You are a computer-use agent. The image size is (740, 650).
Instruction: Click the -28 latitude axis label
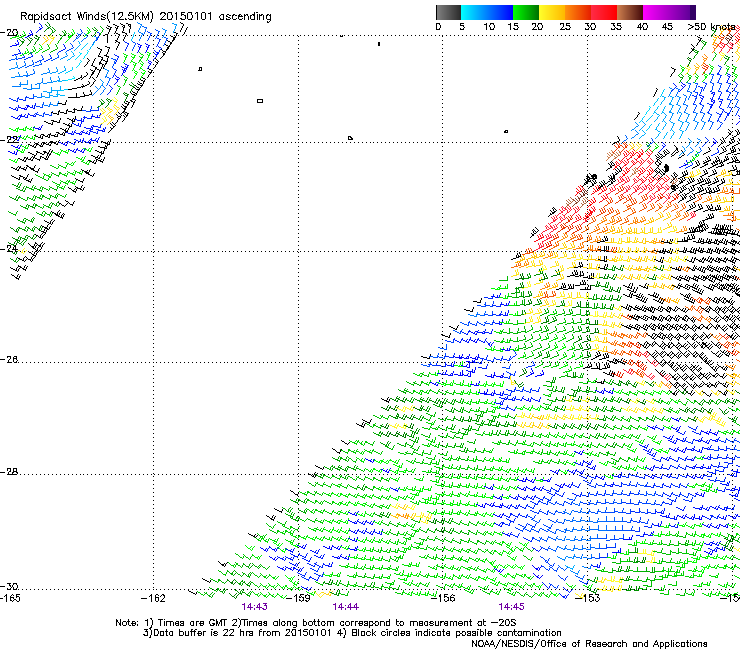pos(9,472)
